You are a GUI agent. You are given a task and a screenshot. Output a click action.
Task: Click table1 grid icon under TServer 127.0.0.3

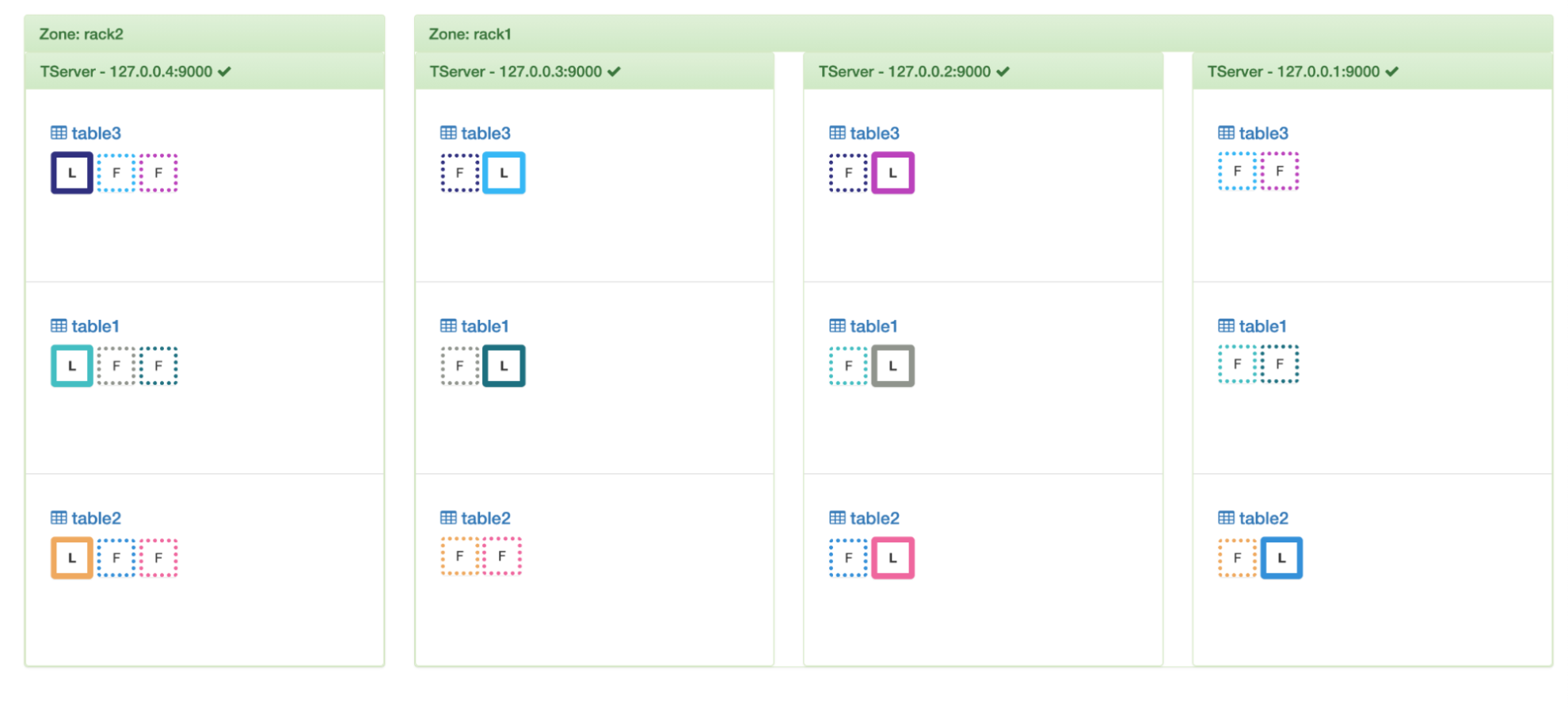[x=448, y=326]
